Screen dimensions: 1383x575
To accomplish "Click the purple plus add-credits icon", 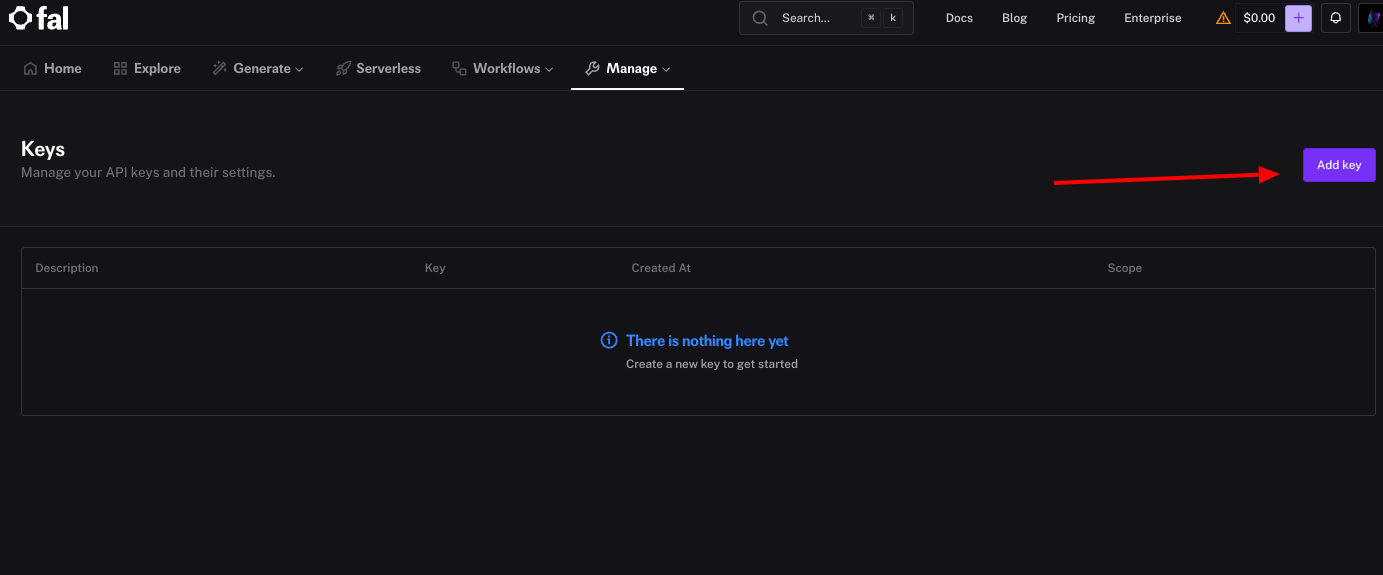I will [1298, 18].
